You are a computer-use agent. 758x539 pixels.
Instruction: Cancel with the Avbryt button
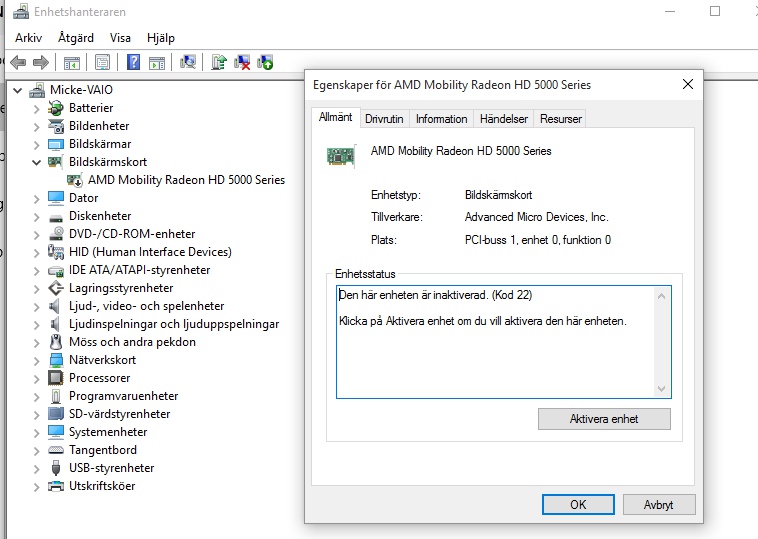659,505
